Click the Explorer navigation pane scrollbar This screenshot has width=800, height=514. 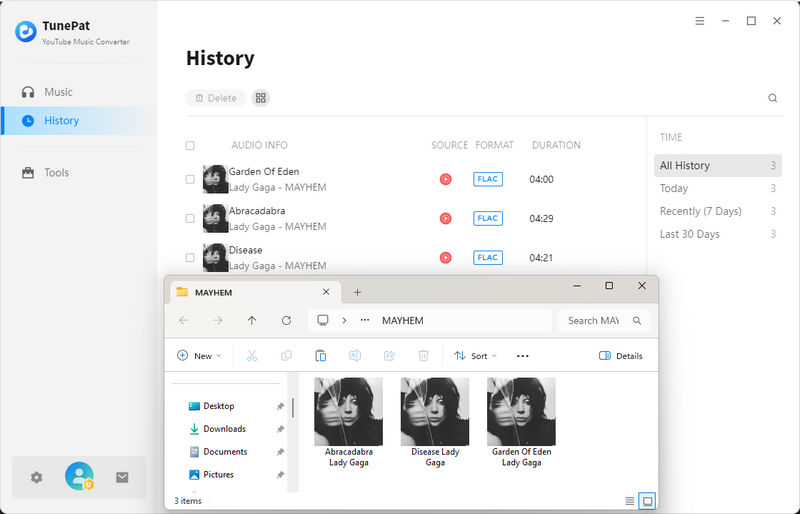tap(293, 409)
